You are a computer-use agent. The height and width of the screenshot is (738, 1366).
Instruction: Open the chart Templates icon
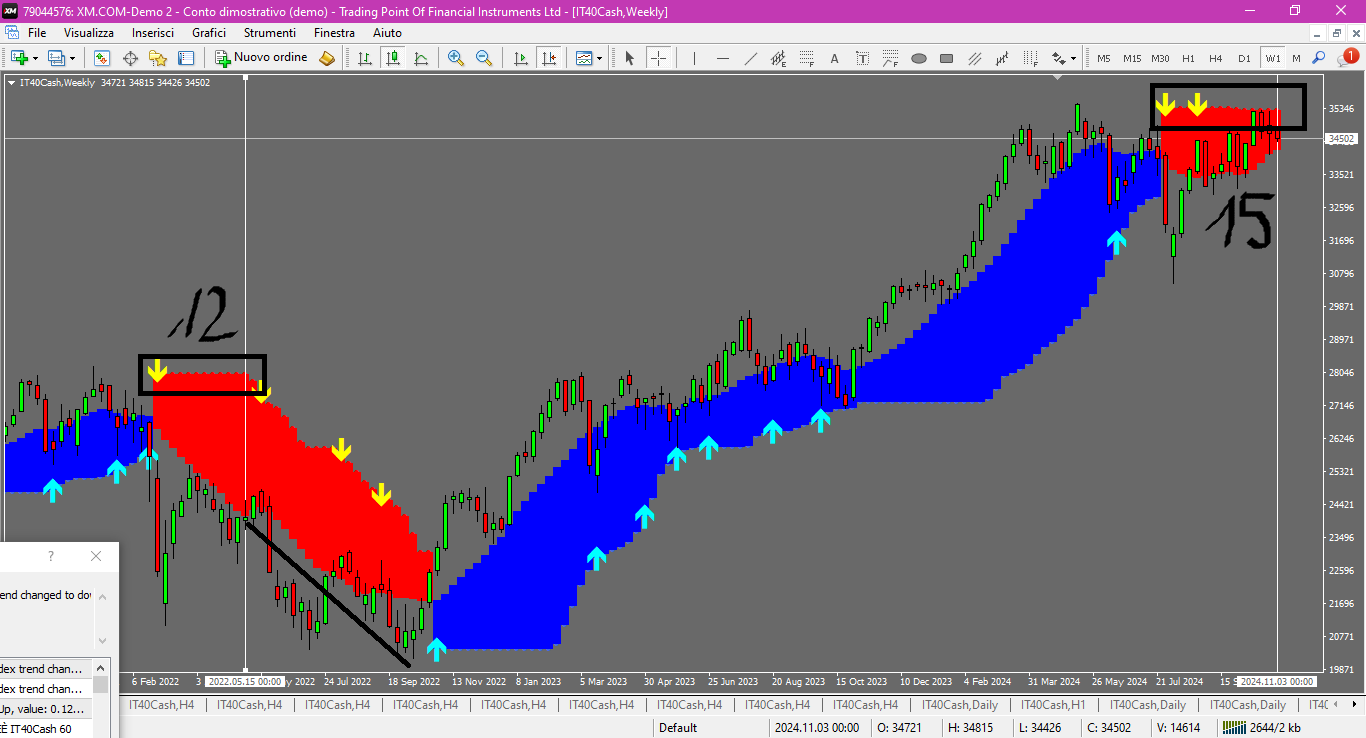(x=584, y=58)
